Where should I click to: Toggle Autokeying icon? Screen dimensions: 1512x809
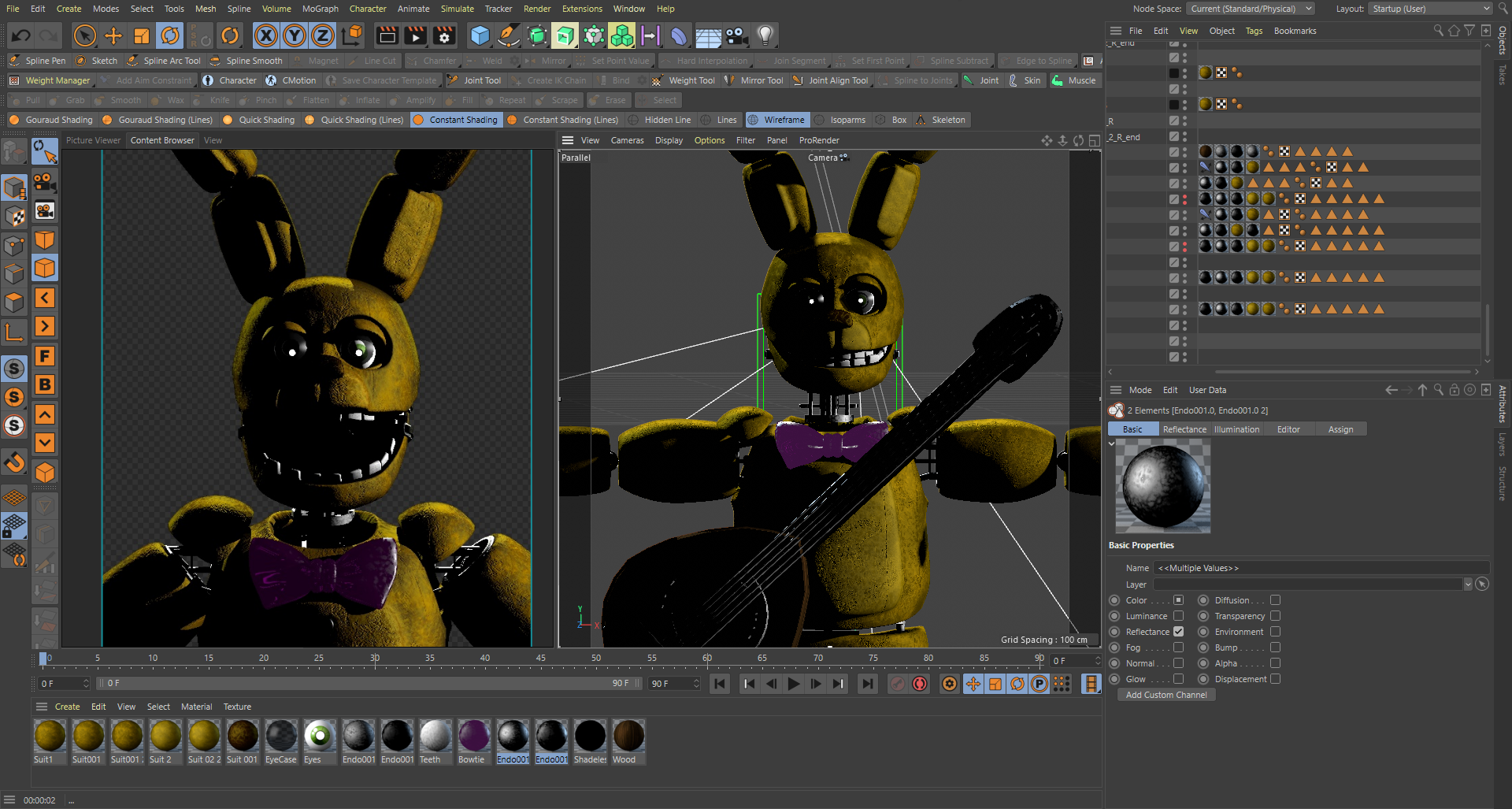(919, 684)
